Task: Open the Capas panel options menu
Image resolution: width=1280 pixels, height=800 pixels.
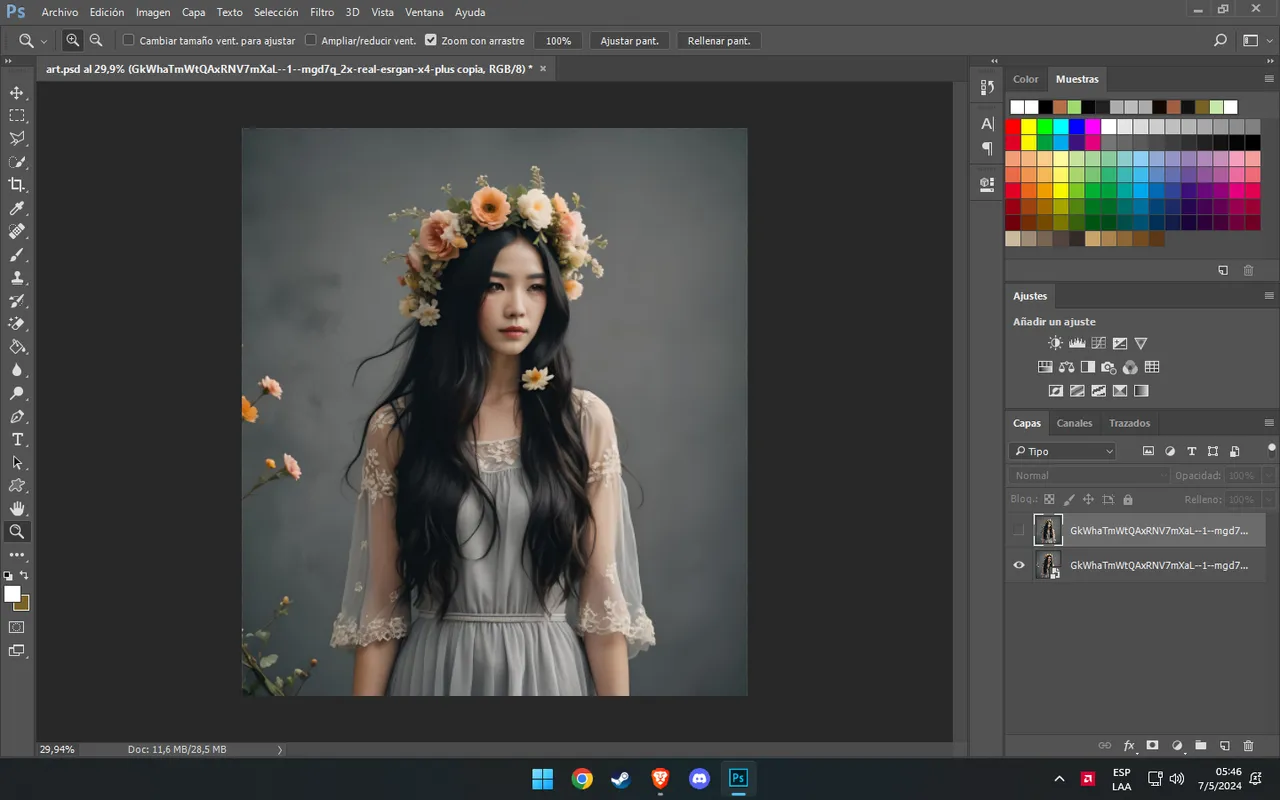Action: click(x=1269, y=423)
